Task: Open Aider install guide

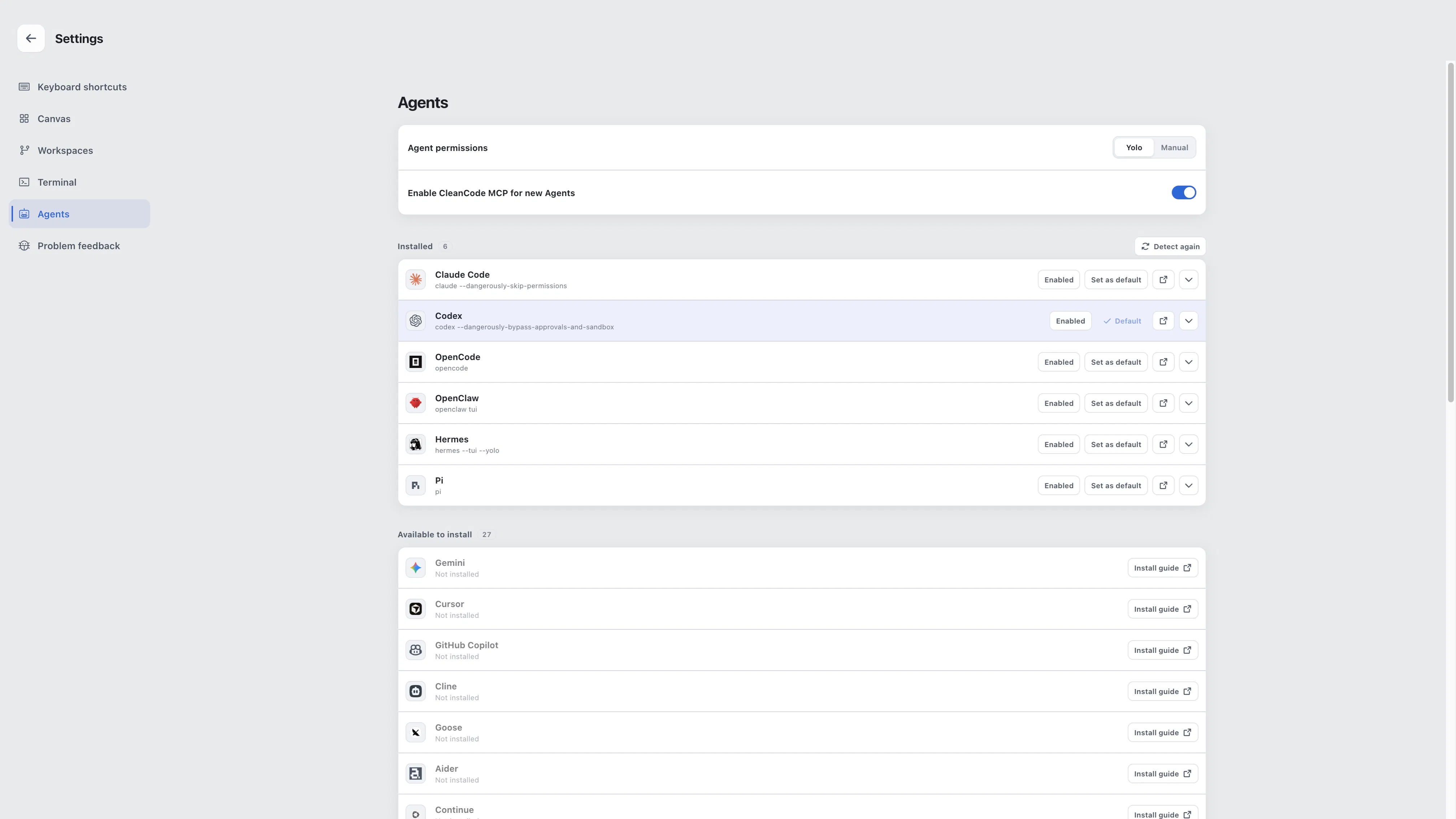Action: pos(1163,774)
